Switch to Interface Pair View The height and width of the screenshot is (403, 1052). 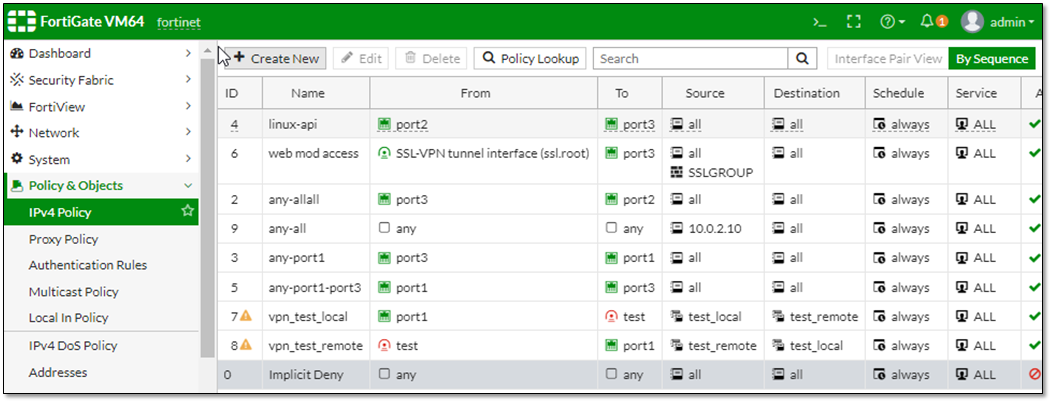(x=887, y=59)
